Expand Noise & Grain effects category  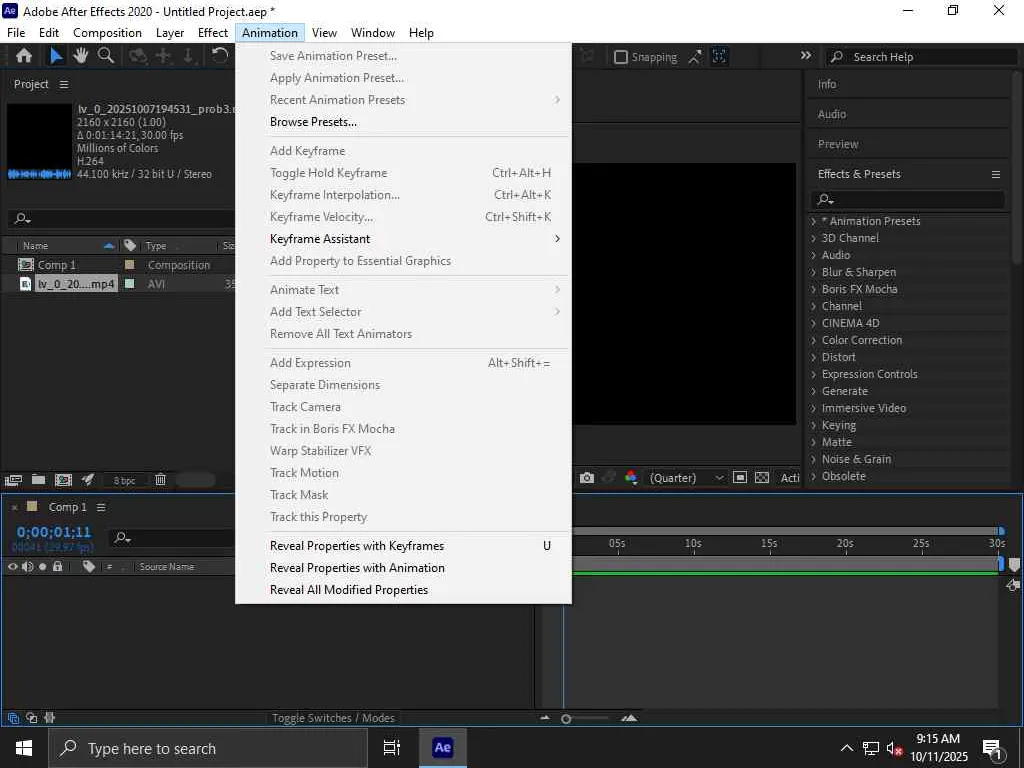pyautogui.click(x=814, y=459)
